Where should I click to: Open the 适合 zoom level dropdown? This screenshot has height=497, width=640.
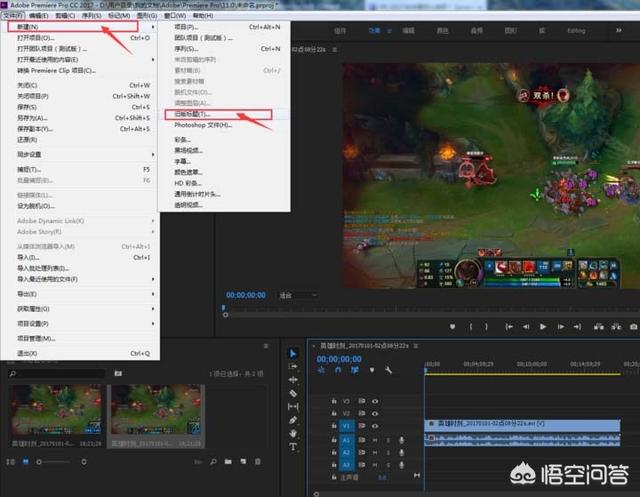[298, 295]
